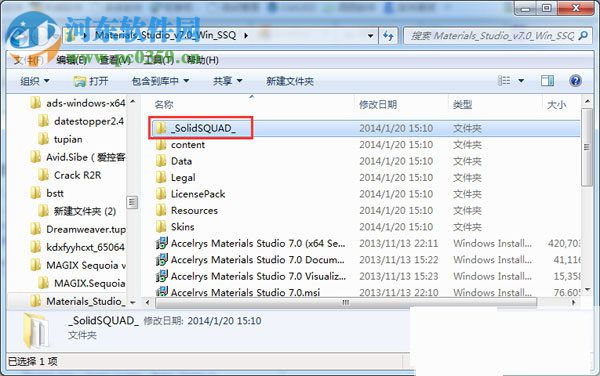Click the _SolidSQUAD_ date 2014/1/20 15:10
The width and height of the screenshot is (600, 376).
tap(396, 128)
